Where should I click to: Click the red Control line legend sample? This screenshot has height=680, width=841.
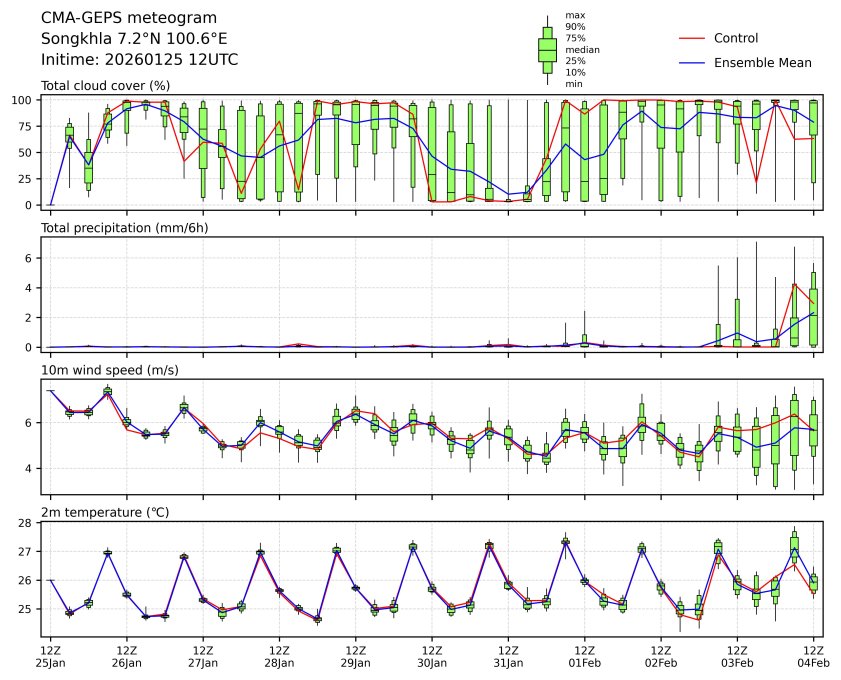(692, 38)
